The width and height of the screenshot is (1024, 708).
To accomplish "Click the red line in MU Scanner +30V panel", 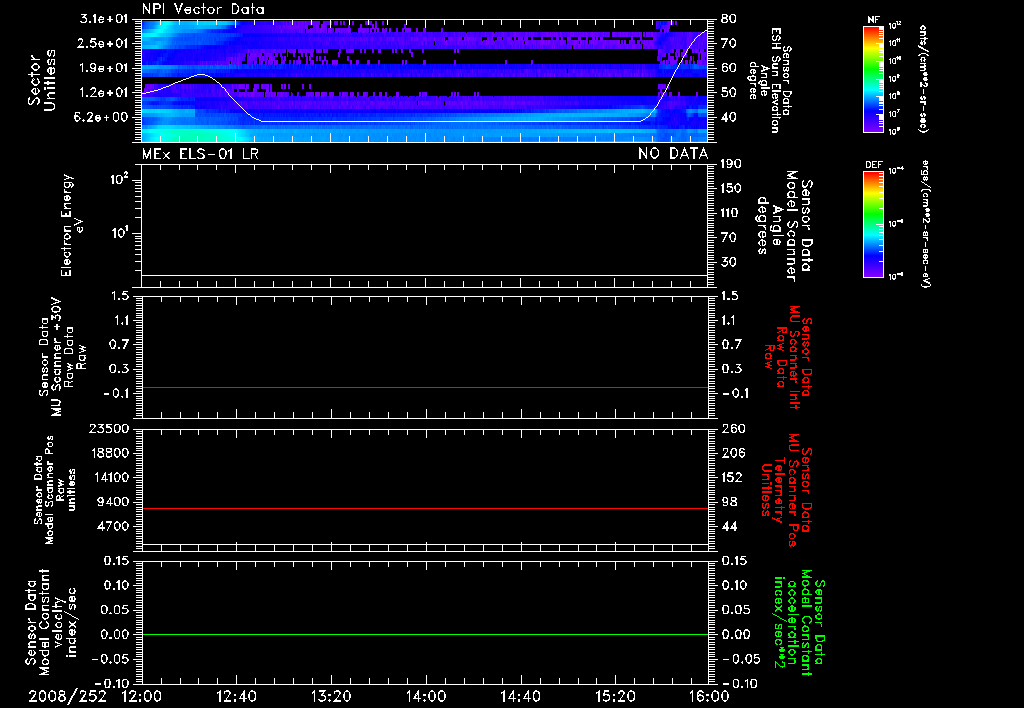I will (x=424, y=388).
